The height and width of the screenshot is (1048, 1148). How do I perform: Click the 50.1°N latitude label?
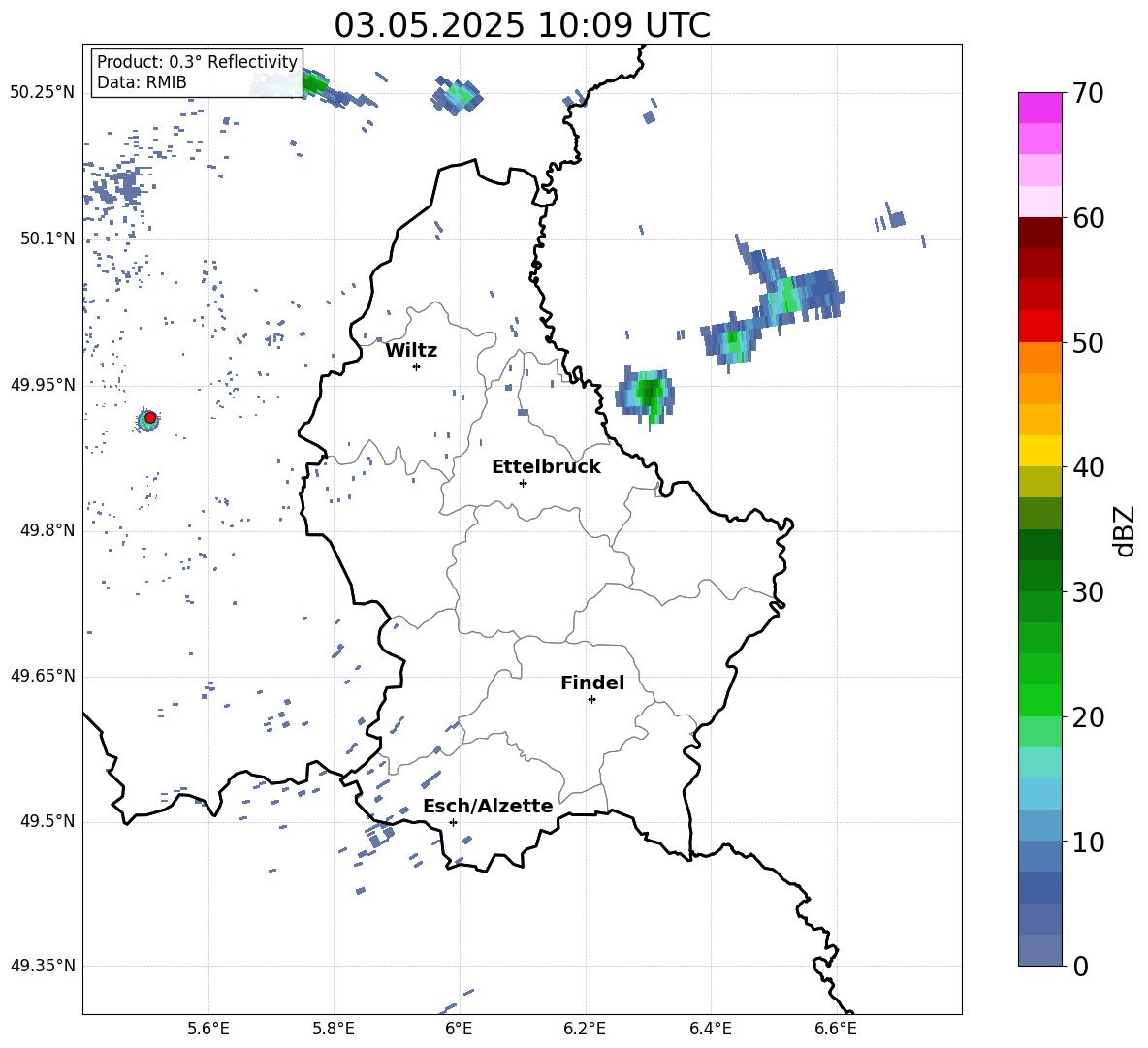click(x=48, y=238)
